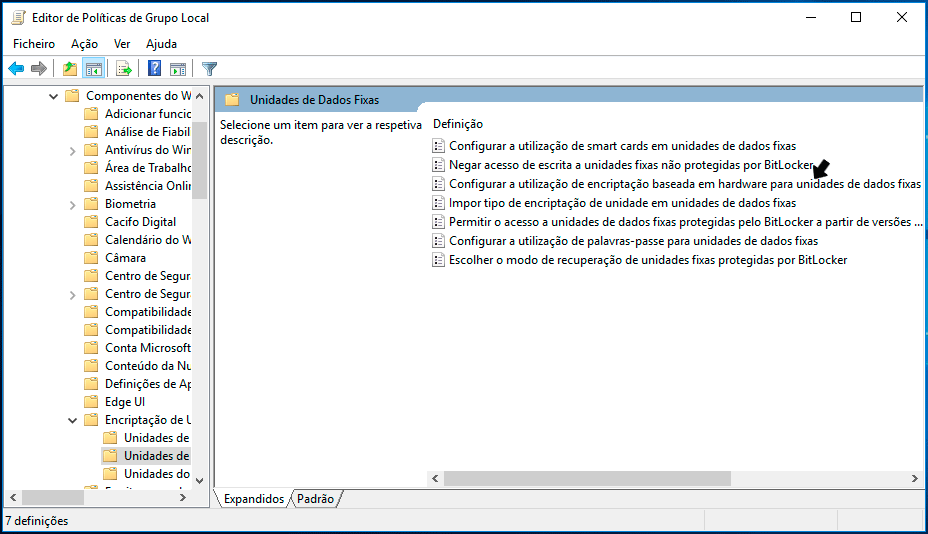928x534 pixels.
Task: Expand the Centro de Segur node with chevron
Action: point(72,295)
